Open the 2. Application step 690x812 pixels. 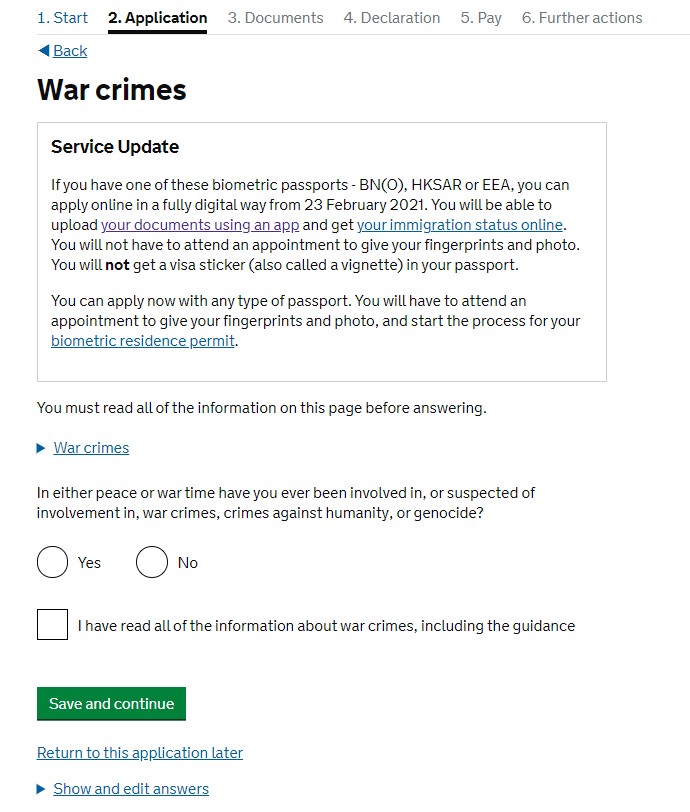[x=157, y=18]
